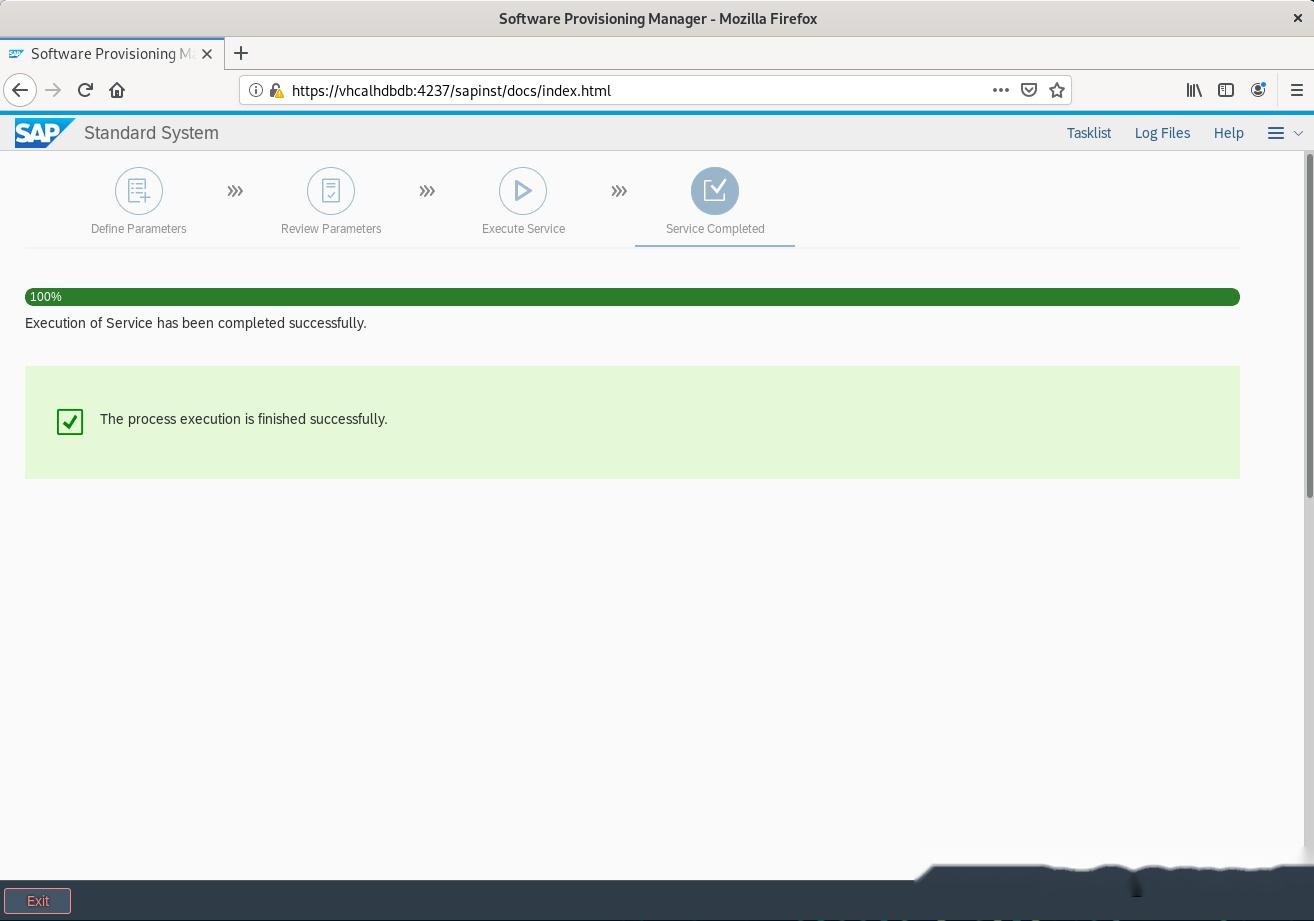Screen dimensions: 1314x921
Task: Open the Tasklist link
Action: pos(1089,133)
